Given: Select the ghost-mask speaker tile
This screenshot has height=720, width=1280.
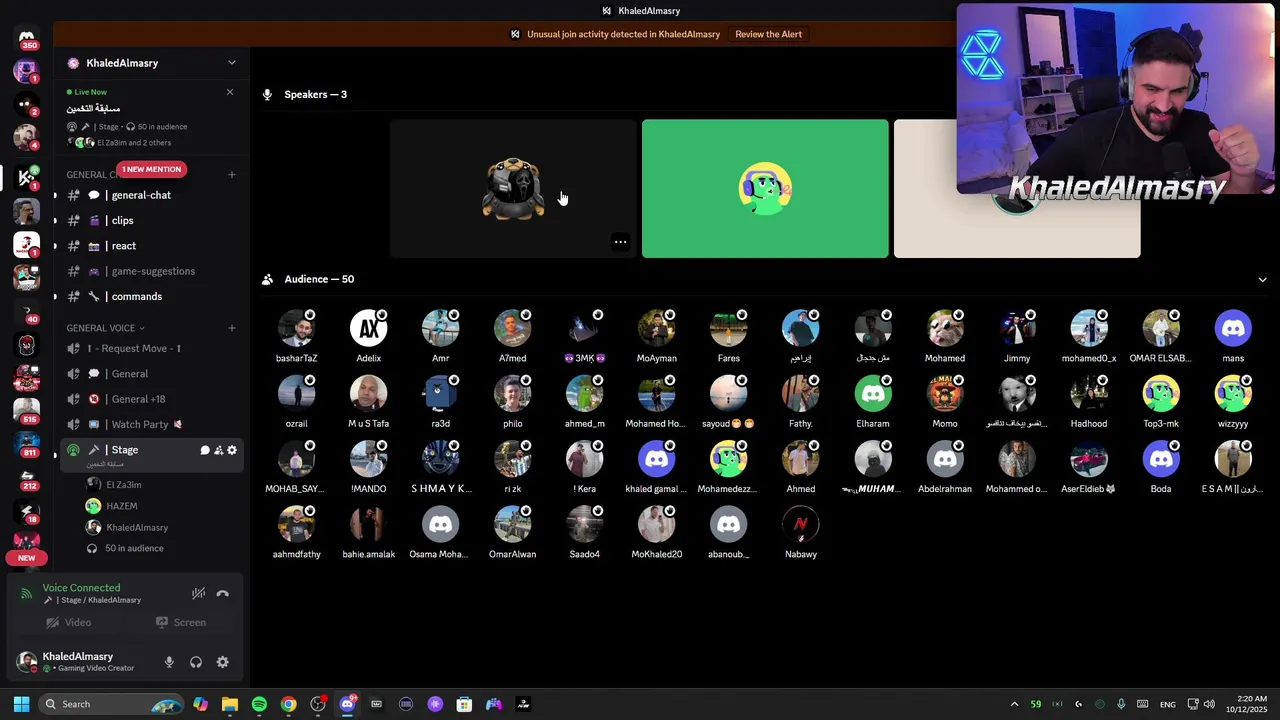Looking at the screenshot, I should [513, 189].
